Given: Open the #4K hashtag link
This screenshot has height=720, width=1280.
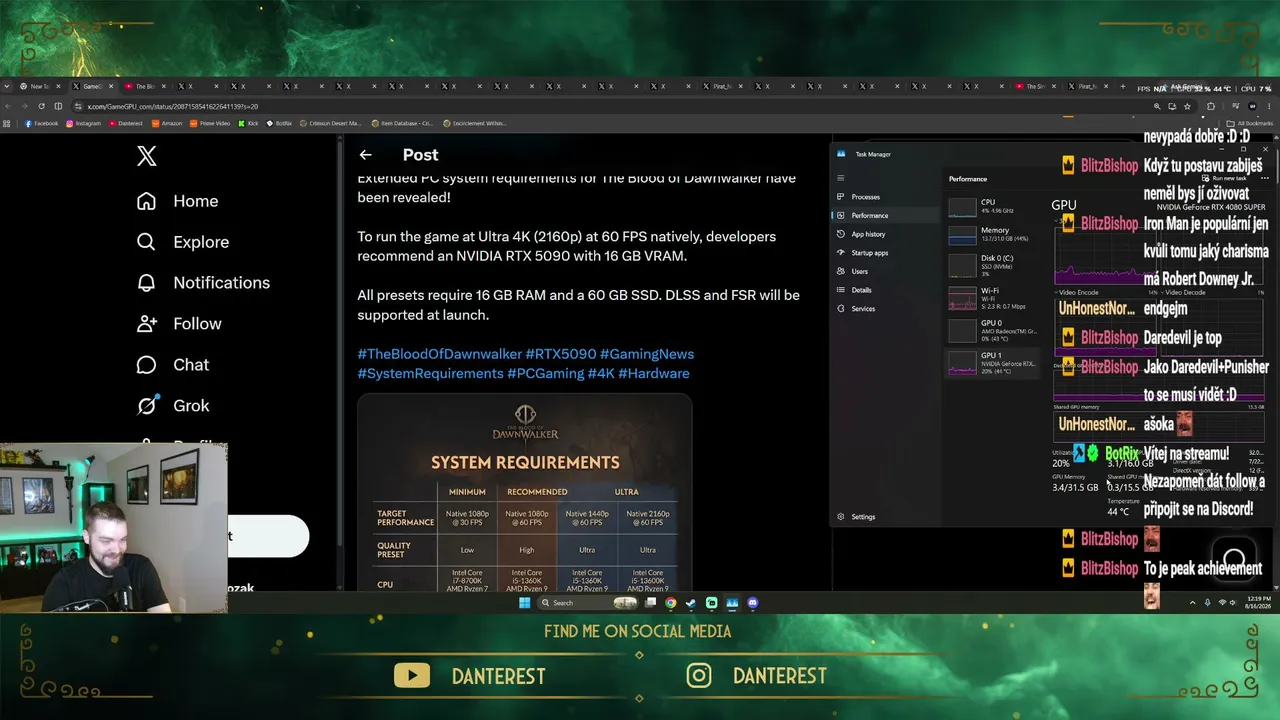Looking at the screenshot, I should click(x=601, y=373).
